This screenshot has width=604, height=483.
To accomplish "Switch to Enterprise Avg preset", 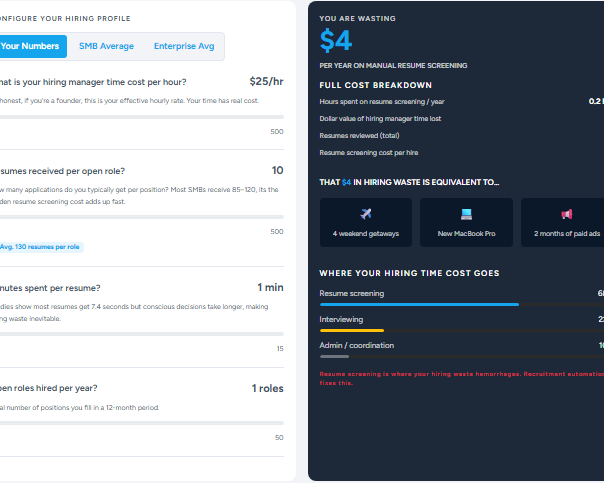I will point(184,46).
